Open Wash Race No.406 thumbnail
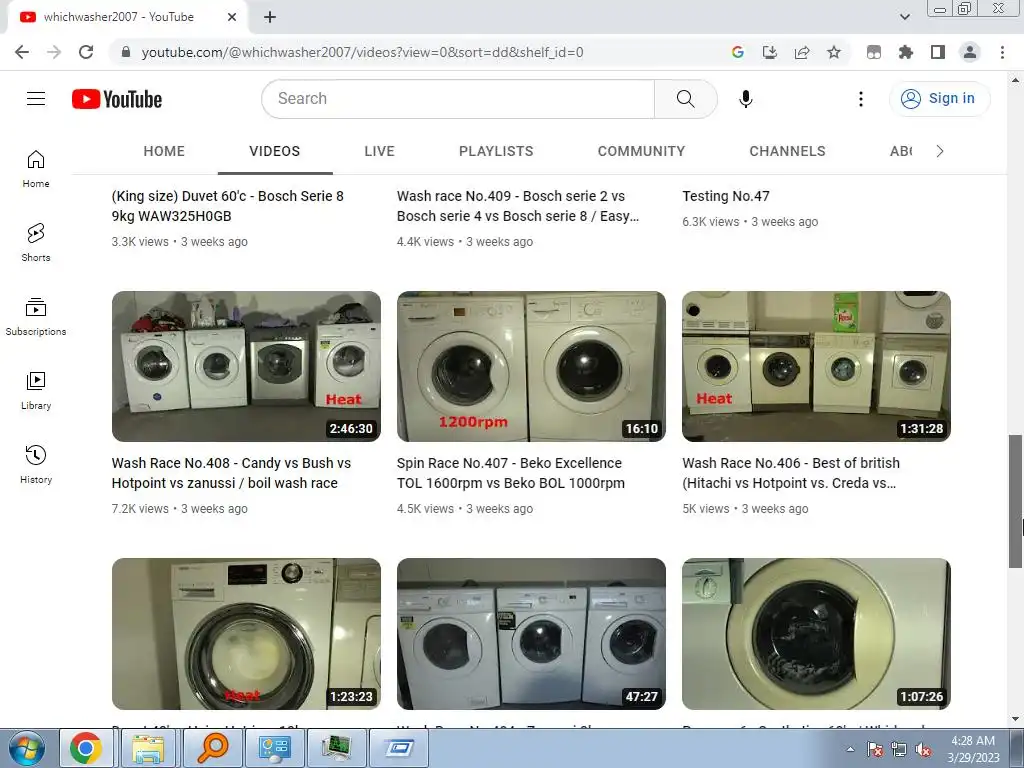Screen dimensions: 1024x768 (x=816, y=366)
